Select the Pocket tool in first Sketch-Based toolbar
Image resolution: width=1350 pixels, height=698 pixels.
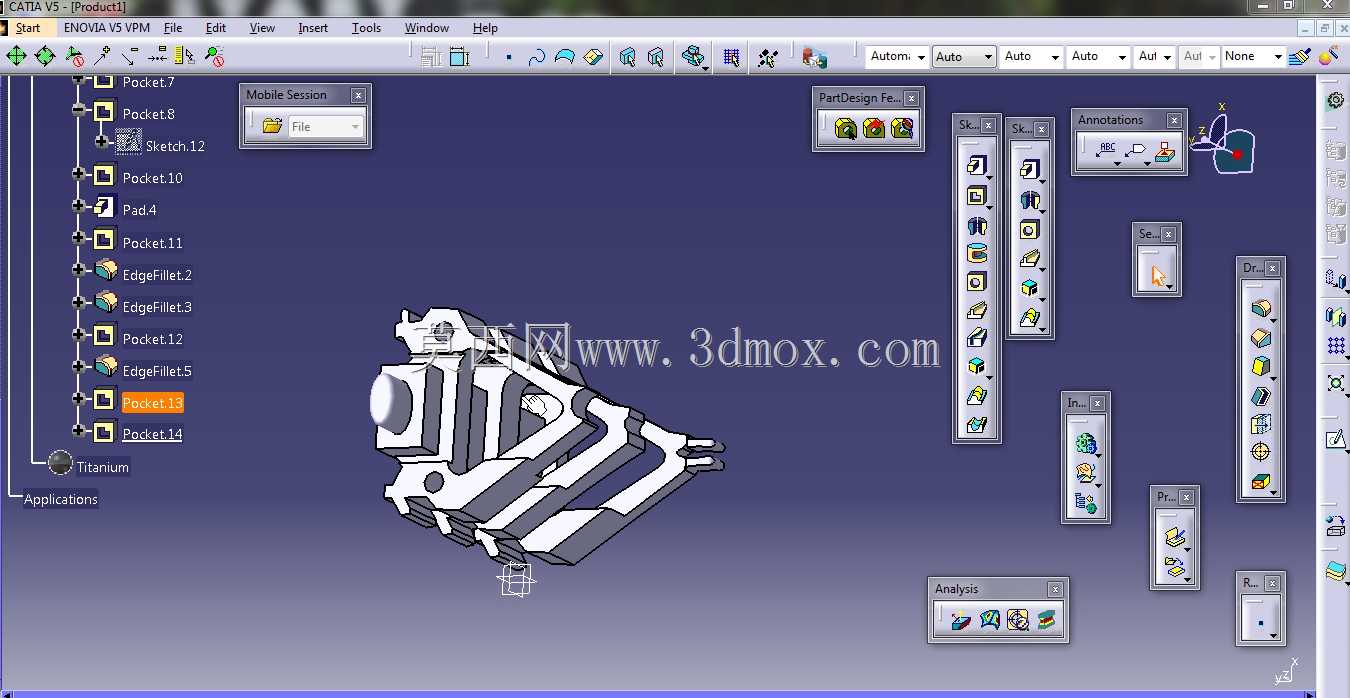tap(977, 196)
